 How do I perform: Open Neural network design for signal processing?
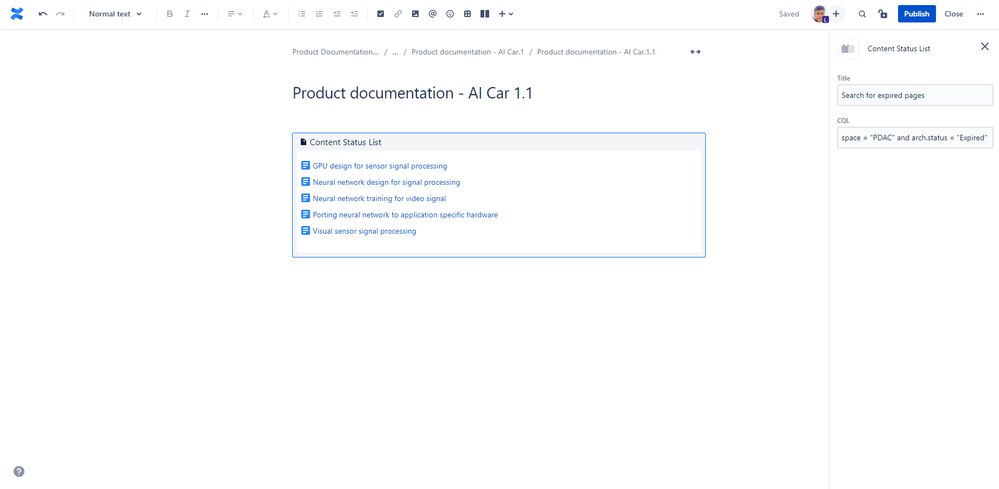pyautogui.click(x=386, y=182)
